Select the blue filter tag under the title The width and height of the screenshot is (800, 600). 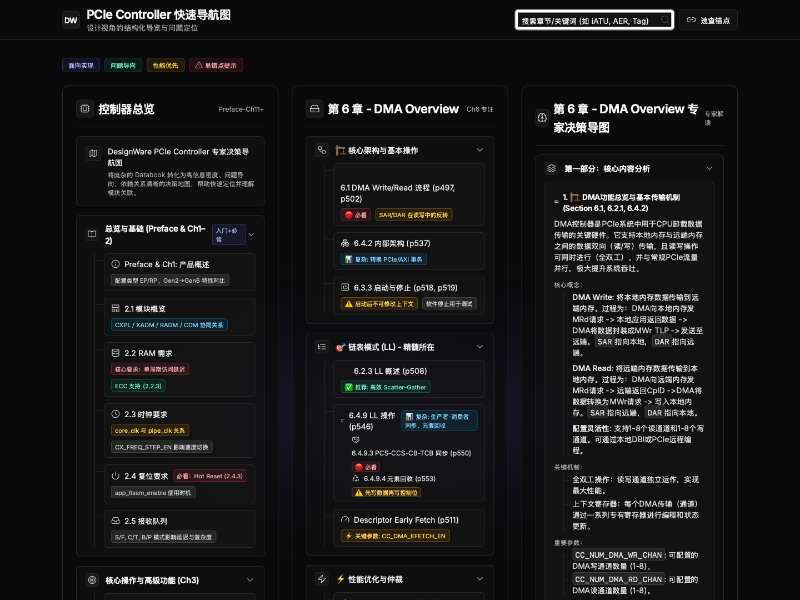(81, 65)
